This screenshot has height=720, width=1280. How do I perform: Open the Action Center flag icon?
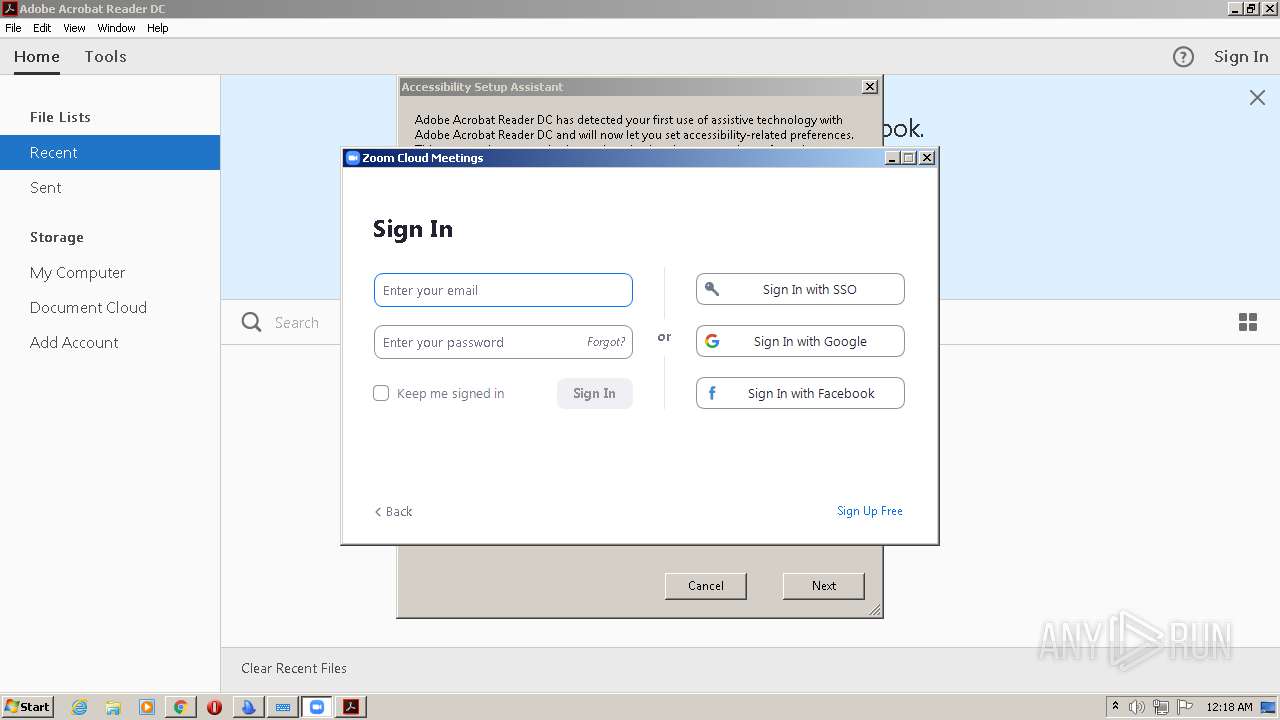(1185, 707)
